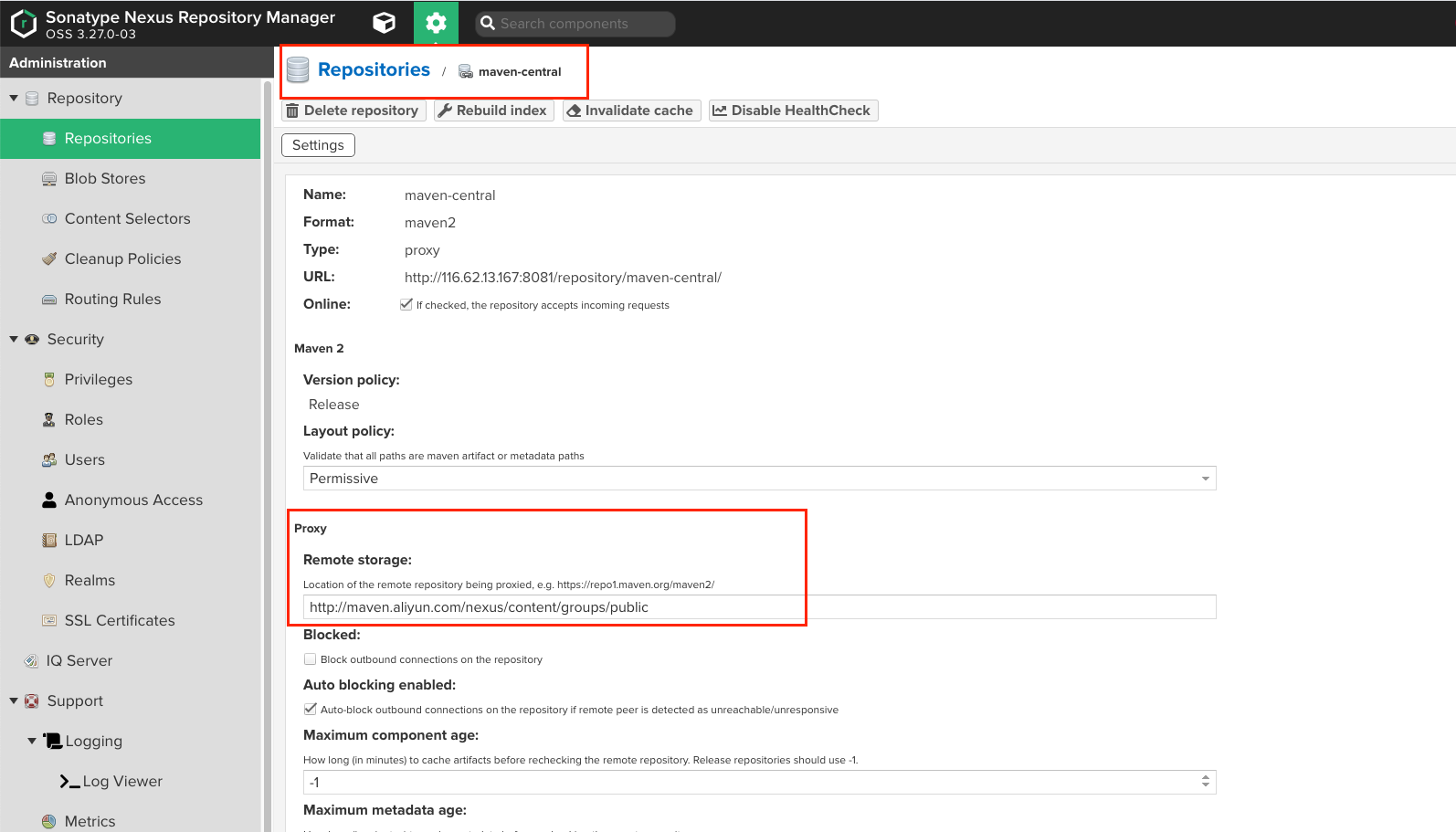Click the Blob Stores icon

click(49, 179)
